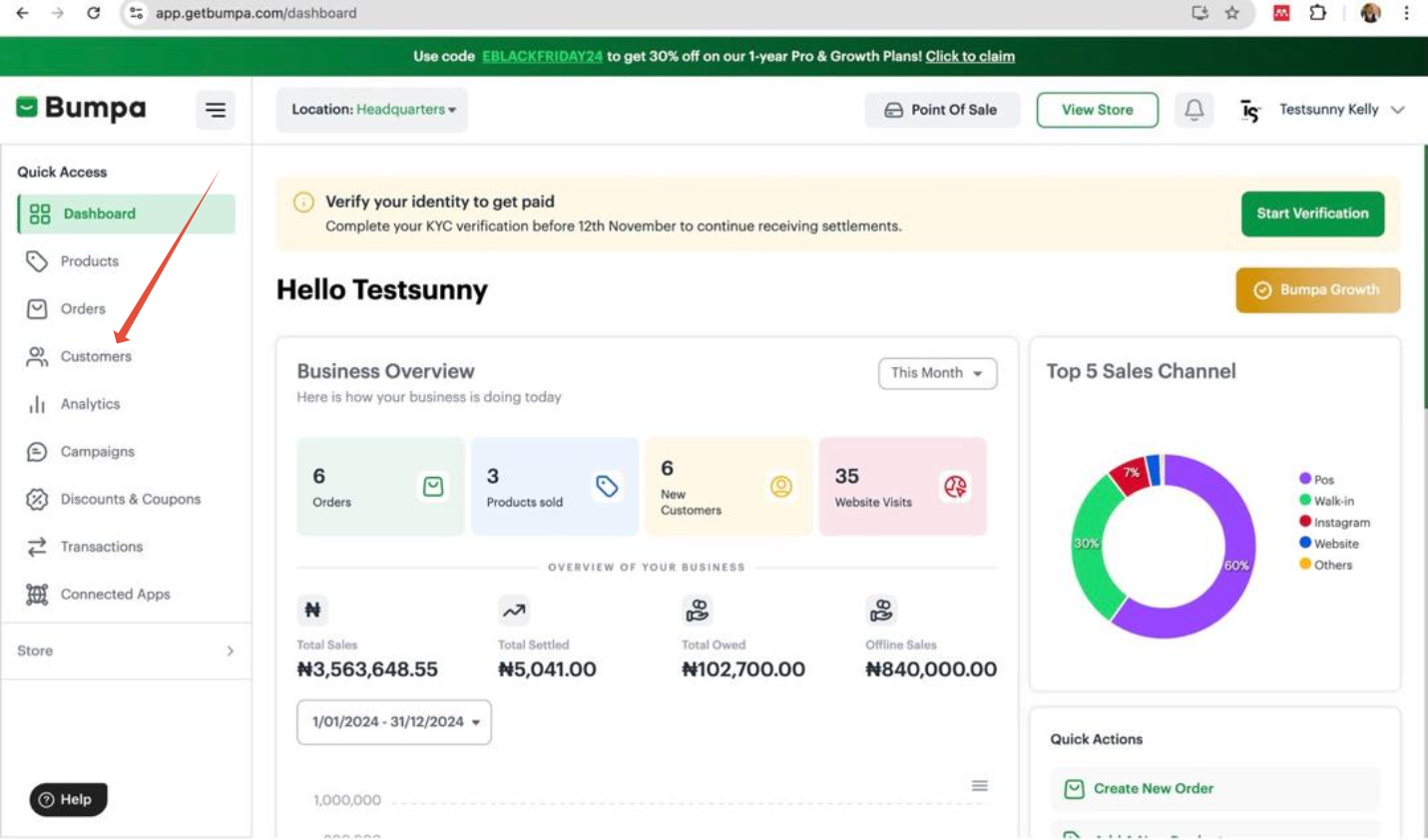Click the Bumpa Growth button
The height and width of the screenshot is (840, 1428).
tap(1318, 290)
